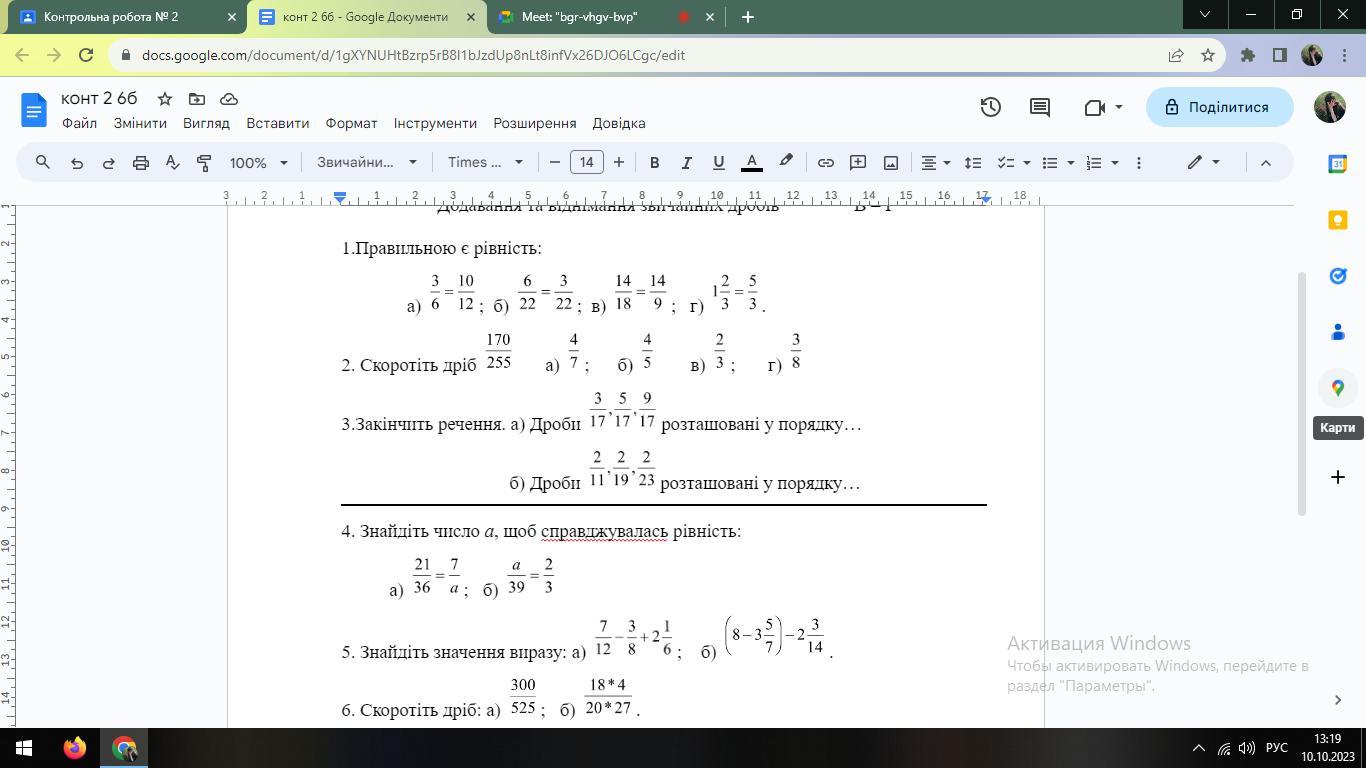Choose text color
The width and height of the screenshot is (1366, 768).
(x=752, y=162)
